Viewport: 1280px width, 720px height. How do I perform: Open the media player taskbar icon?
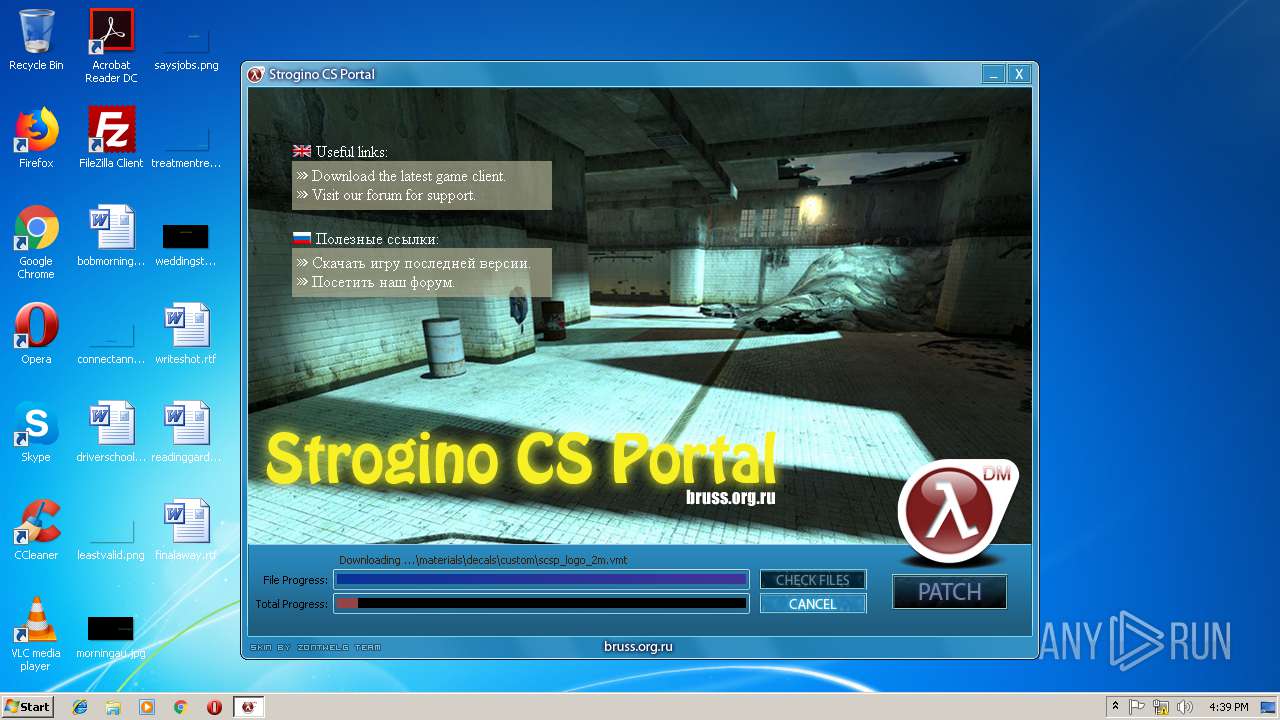click(147, 707)
